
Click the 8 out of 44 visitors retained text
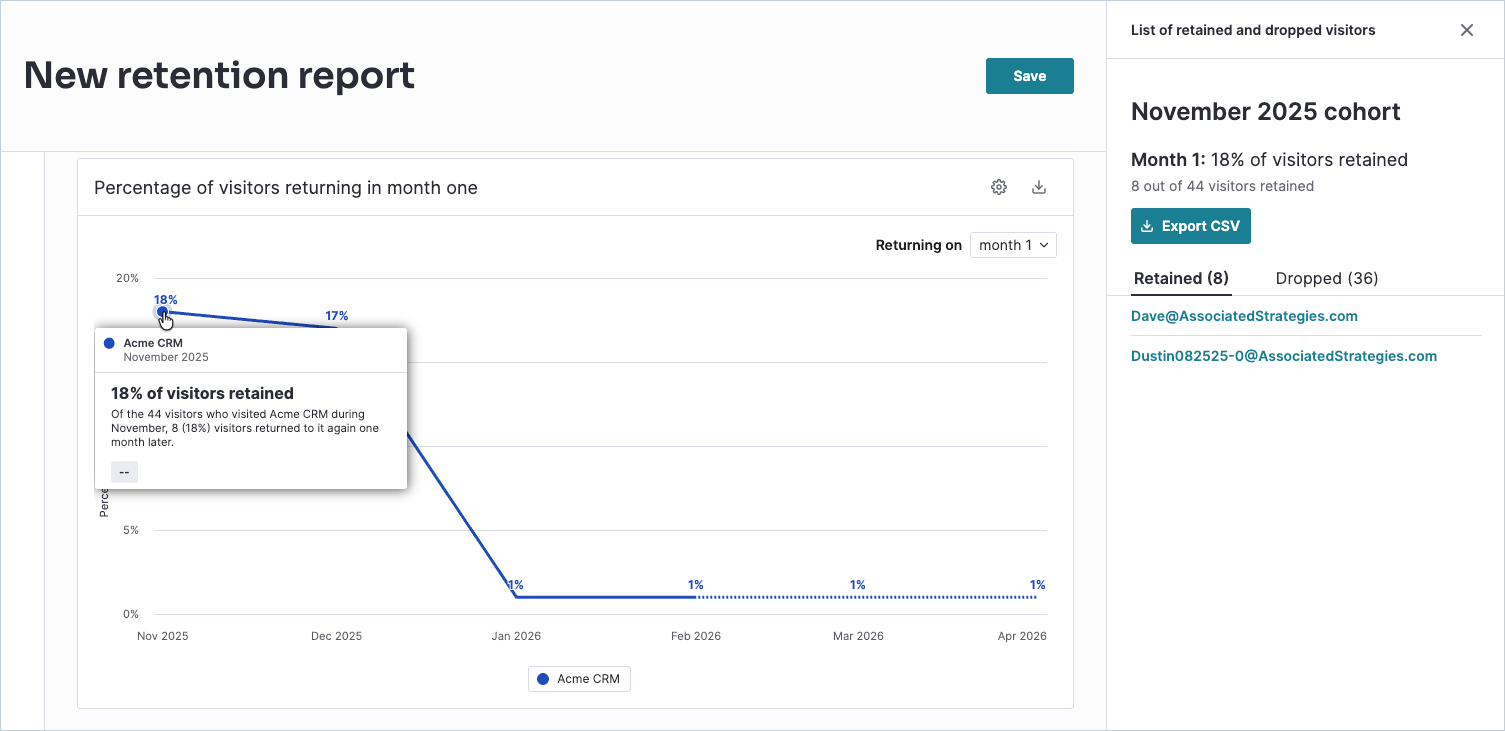(x=1222, y=186)
